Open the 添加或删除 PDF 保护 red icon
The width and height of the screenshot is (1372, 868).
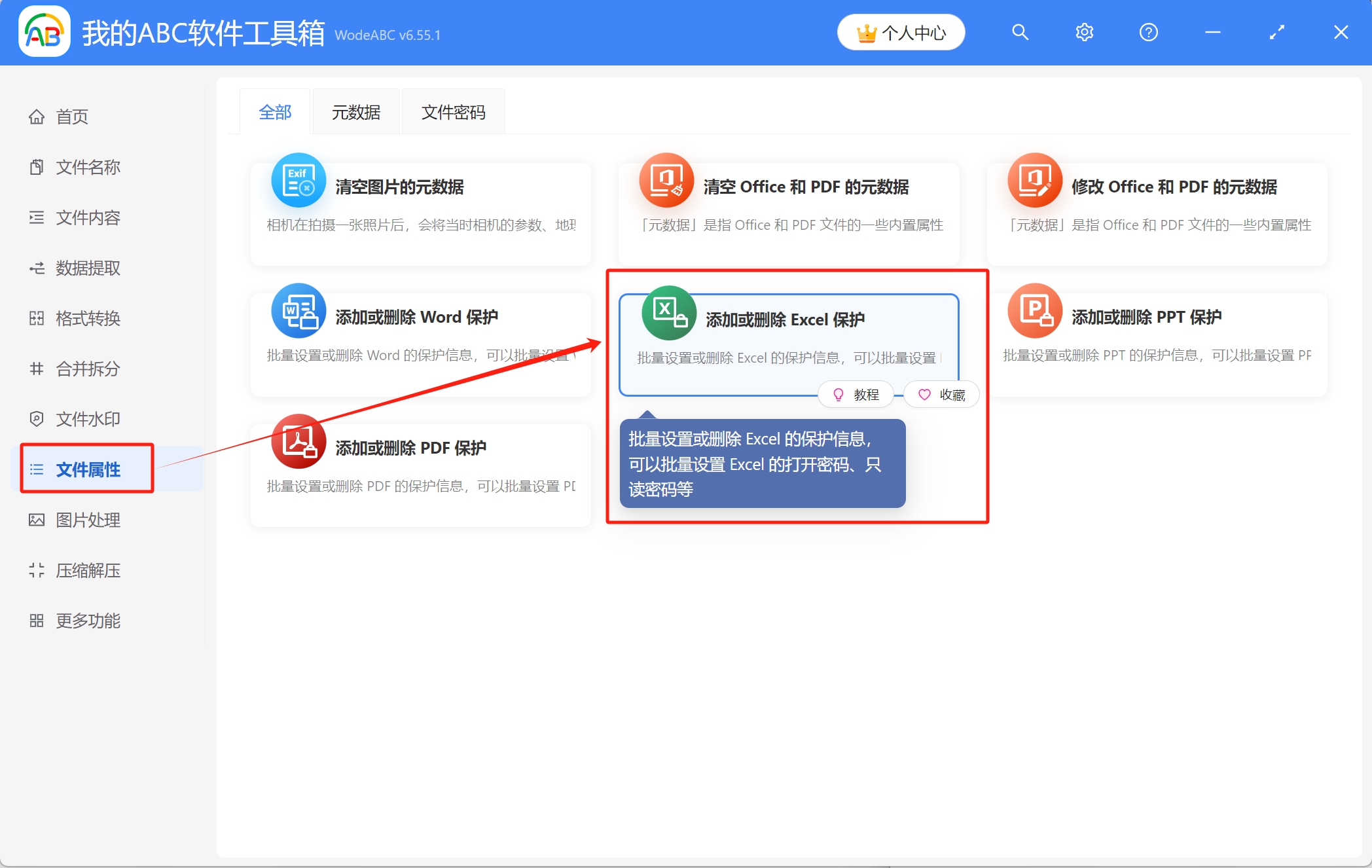coord(298,443)
